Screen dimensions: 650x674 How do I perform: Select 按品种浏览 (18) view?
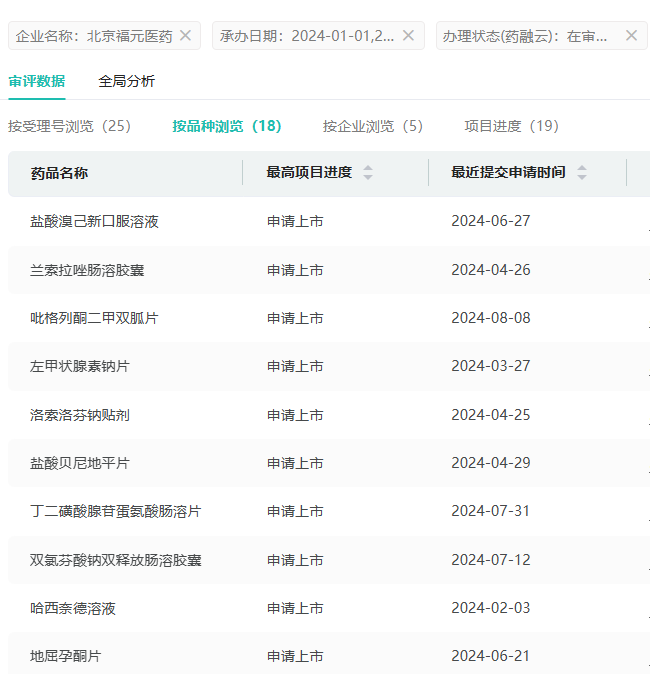click(227, 126)
